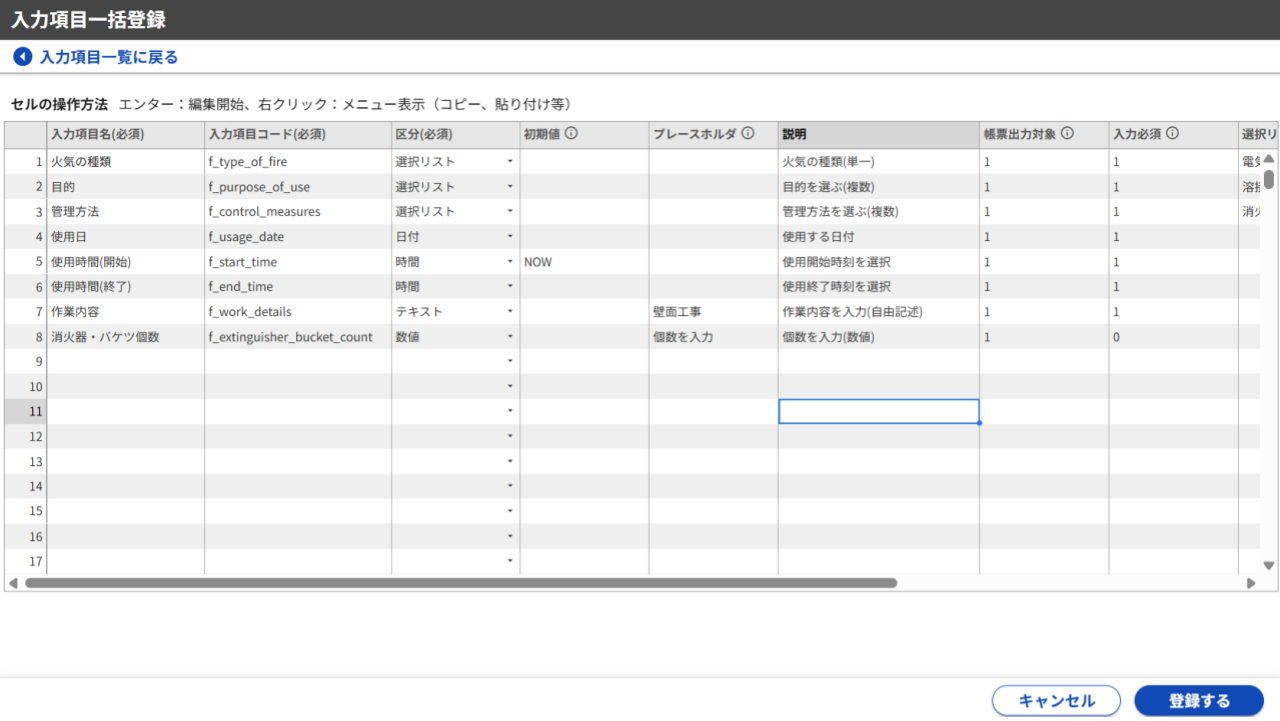Screen dimensions: 1280x721
Task: Select the f_extinguisher_bucket_count code cell
Action: [x=297, y=336]
